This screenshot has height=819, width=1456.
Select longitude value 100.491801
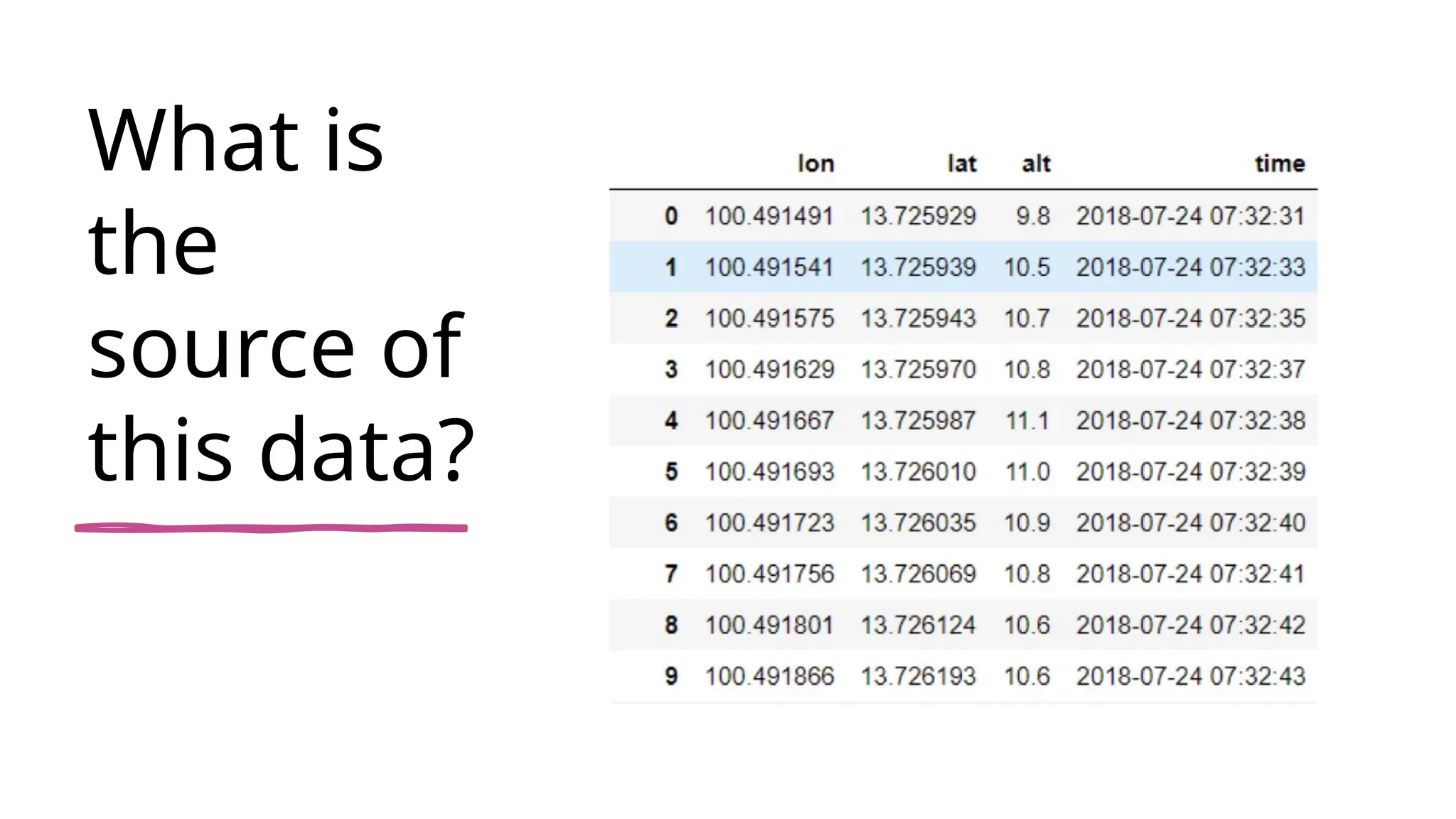[x=769, y=625]
